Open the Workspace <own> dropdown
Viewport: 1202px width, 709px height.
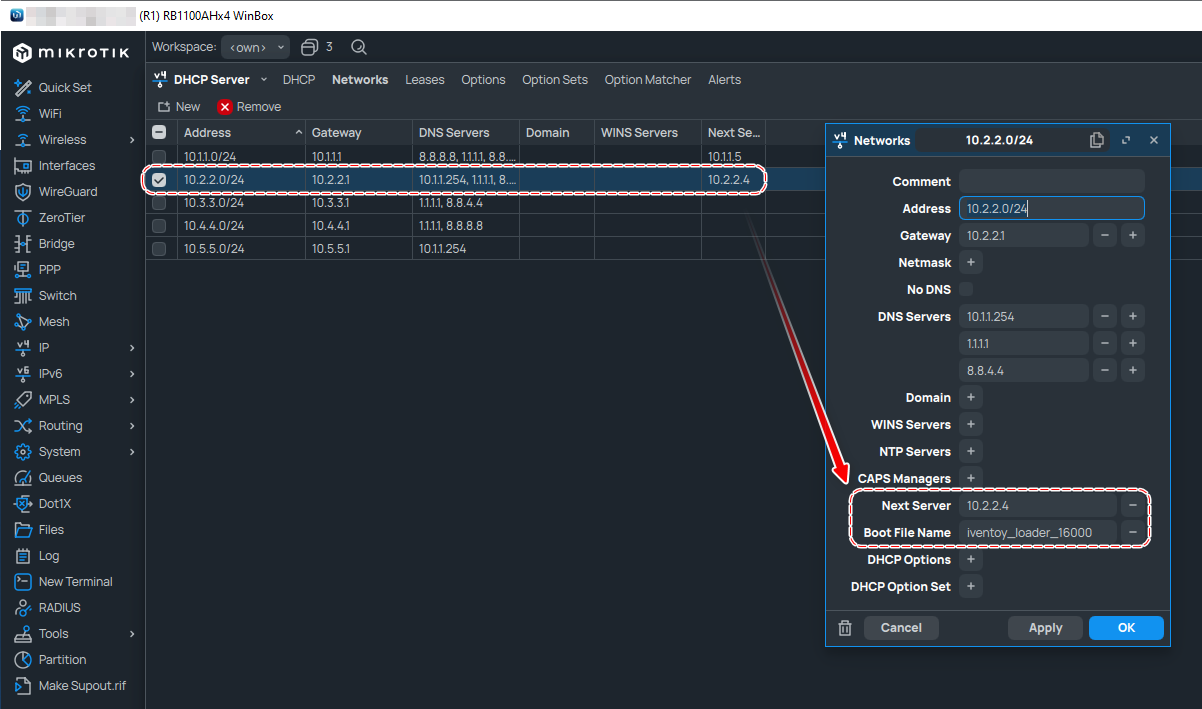[255, 47]
